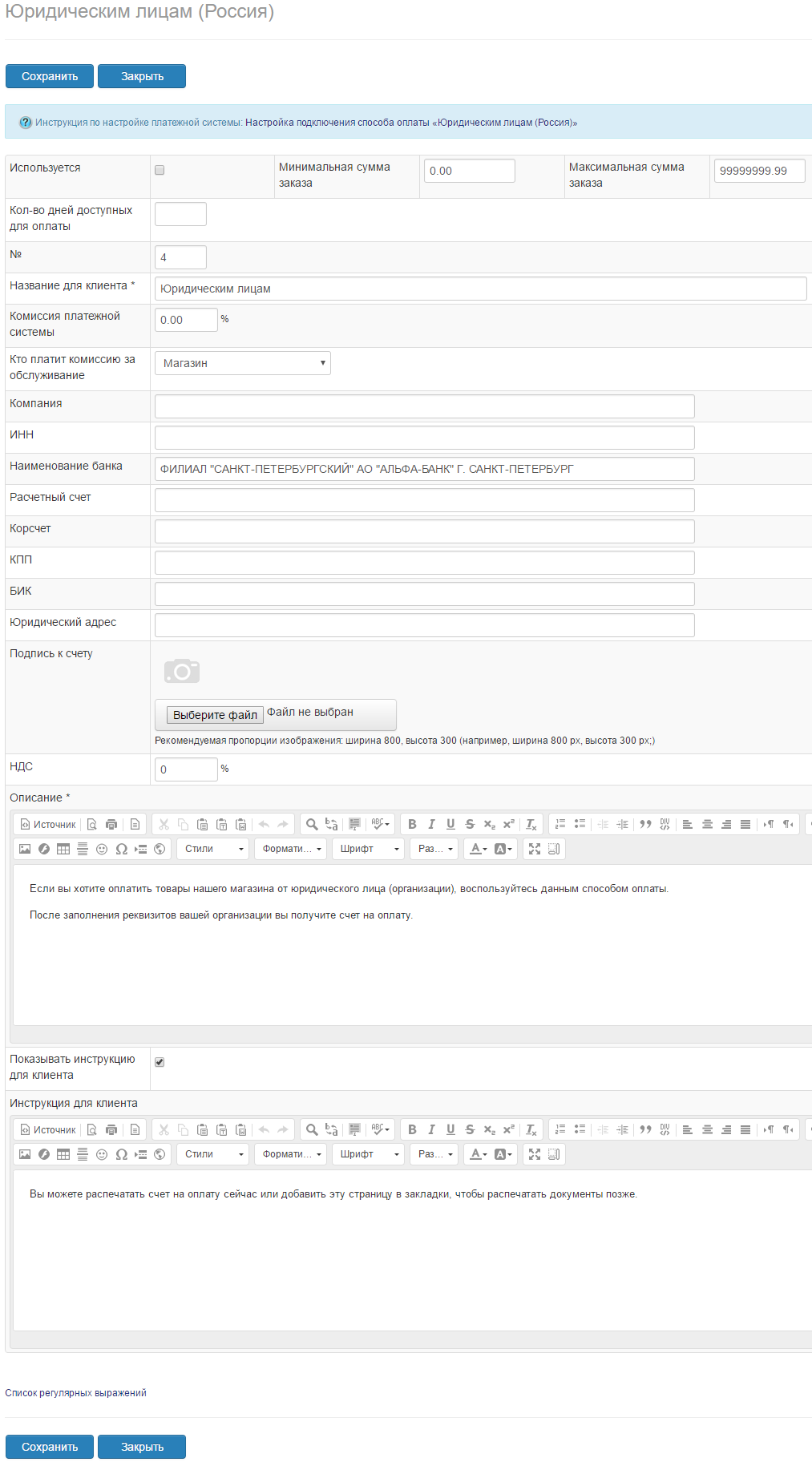Open the Магазин commission payer dropdown
Image resolution: width=812 pixels, height=1462 pixels.
point(242,363)
